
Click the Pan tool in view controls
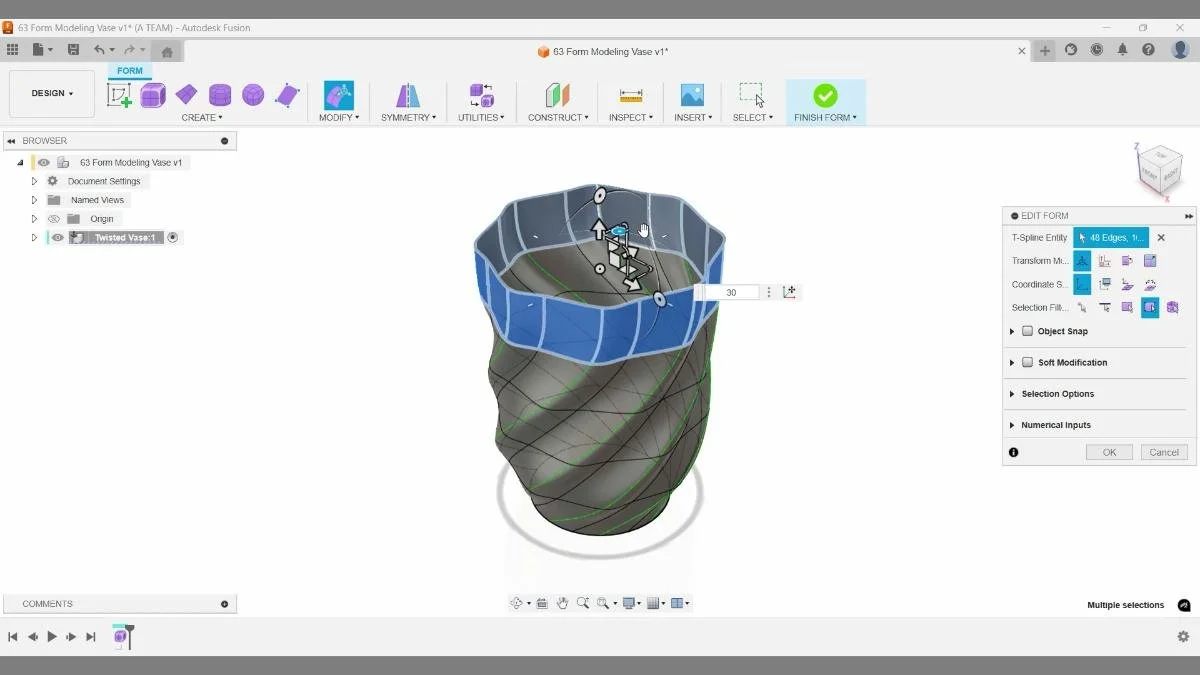pyautogui.click(x=563, y=602)
